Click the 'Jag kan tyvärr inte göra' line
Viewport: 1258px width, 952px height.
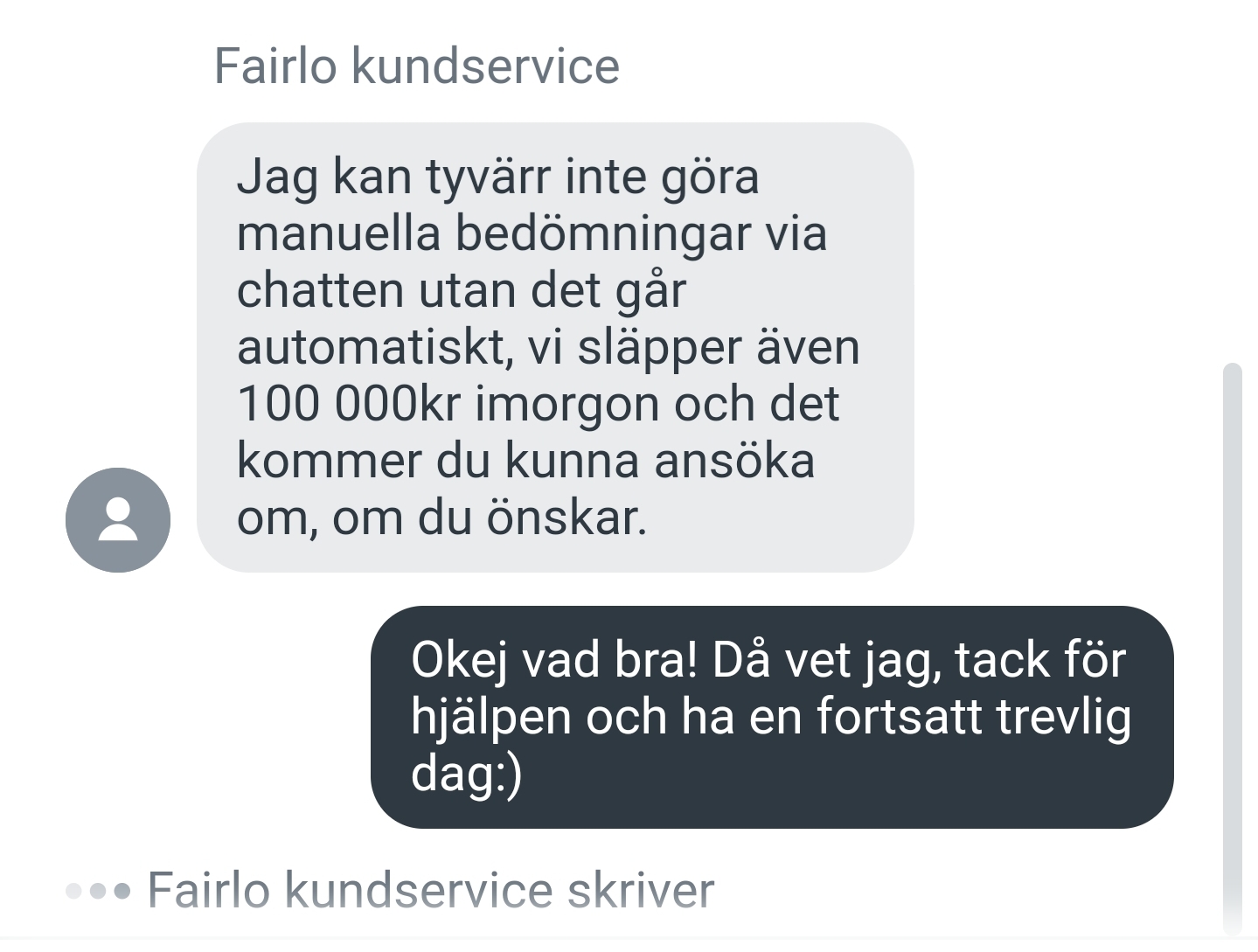tap(497, 177)
